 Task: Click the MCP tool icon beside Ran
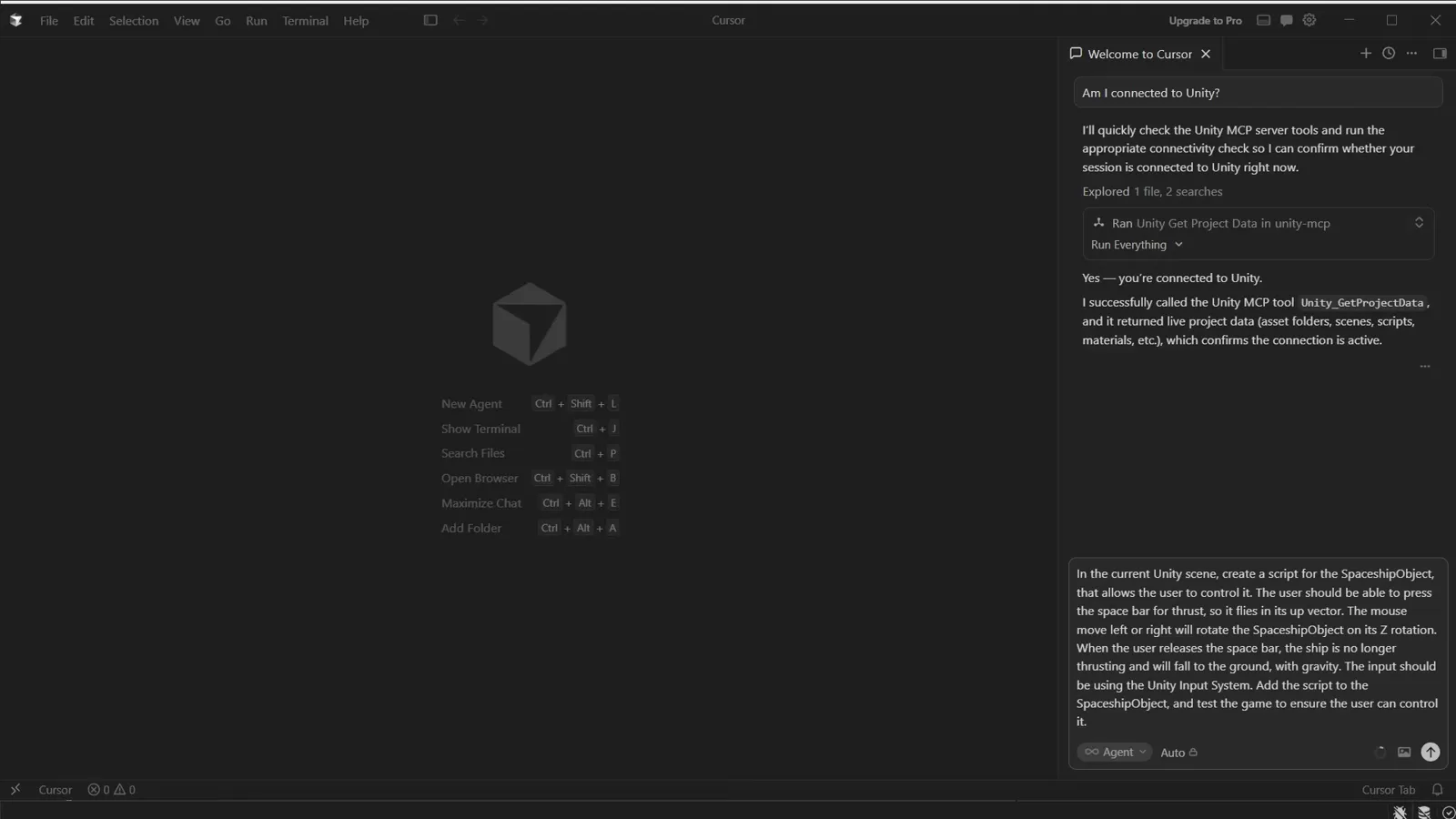click(x=1098, y=223)
